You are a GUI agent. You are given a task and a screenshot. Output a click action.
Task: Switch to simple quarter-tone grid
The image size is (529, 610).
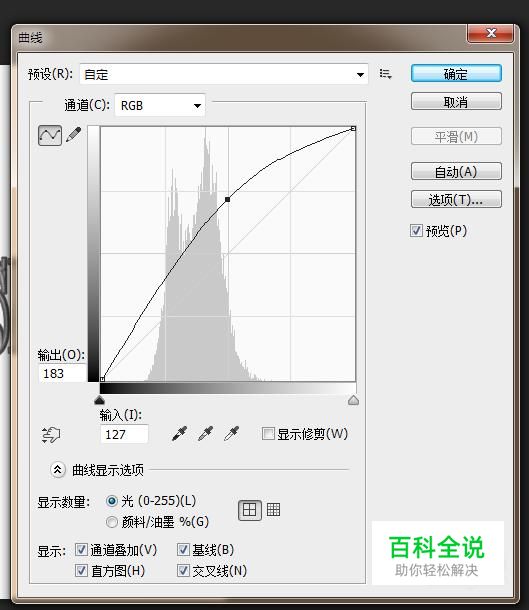click(249, 510)
